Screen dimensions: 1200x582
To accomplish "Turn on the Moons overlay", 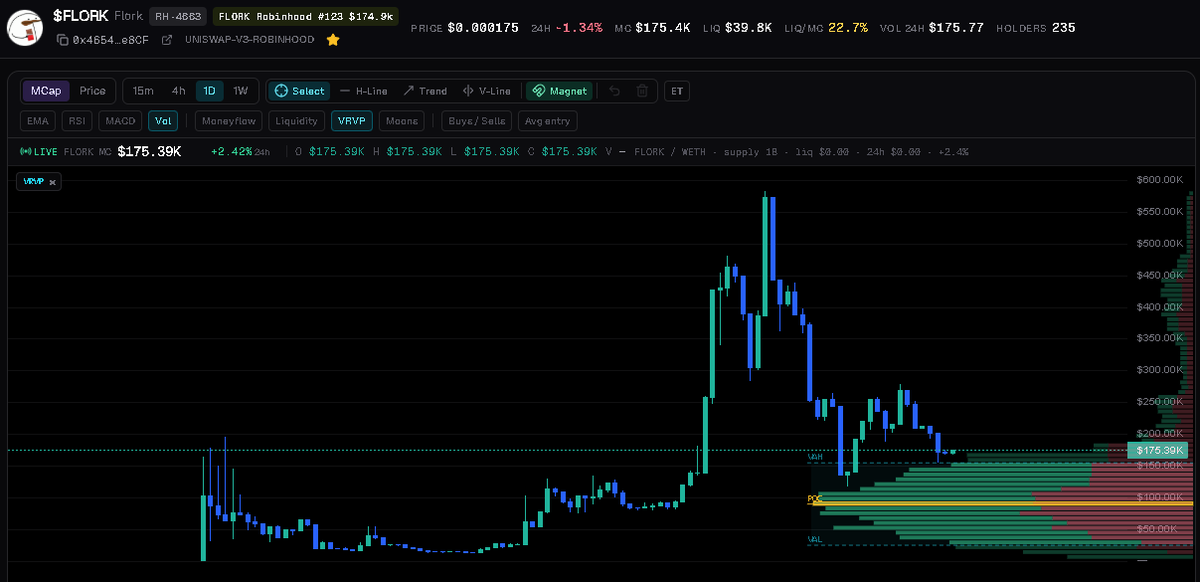I will pos(401,121).
